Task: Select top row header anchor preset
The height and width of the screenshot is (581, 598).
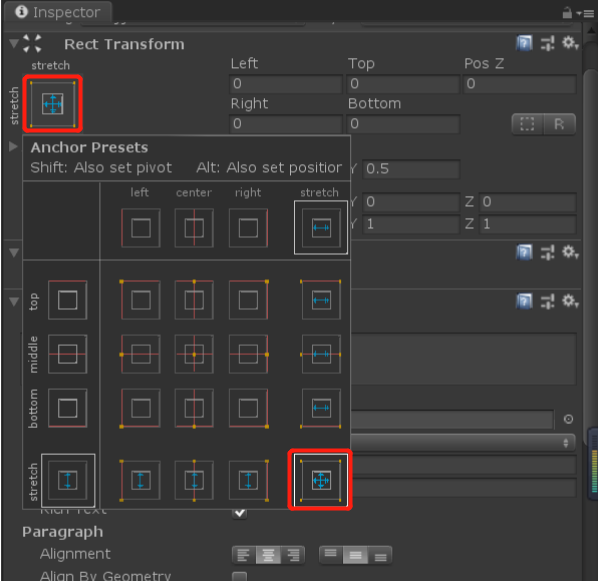Action: click(x=68, y=300)
